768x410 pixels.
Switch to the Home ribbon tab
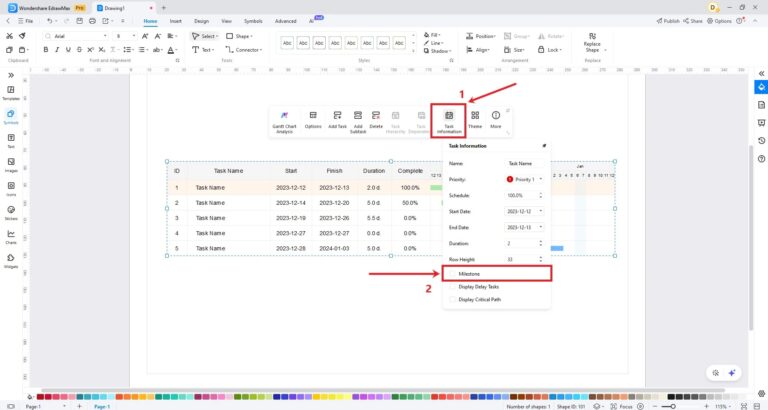tap(150, 21)
